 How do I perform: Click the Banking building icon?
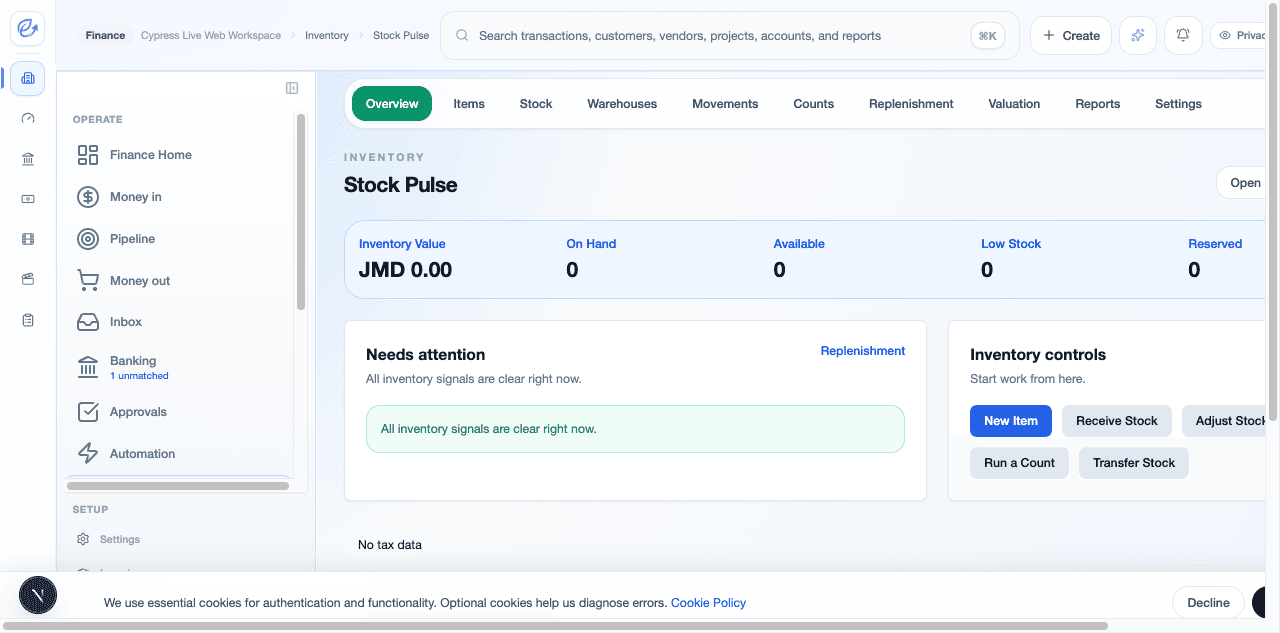pos(88,367)
